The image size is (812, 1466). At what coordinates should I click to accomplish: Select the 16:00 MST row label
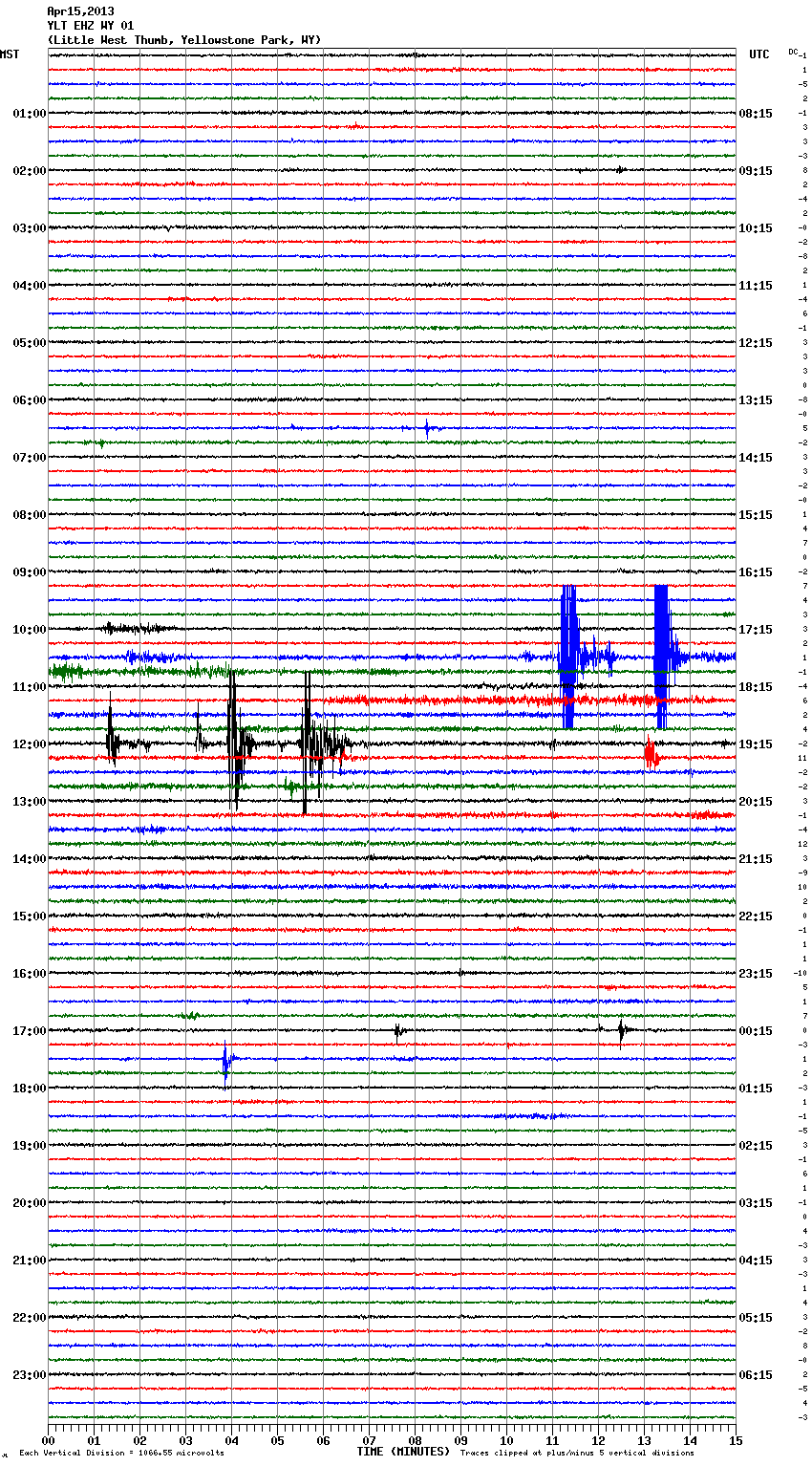point(30,974)
